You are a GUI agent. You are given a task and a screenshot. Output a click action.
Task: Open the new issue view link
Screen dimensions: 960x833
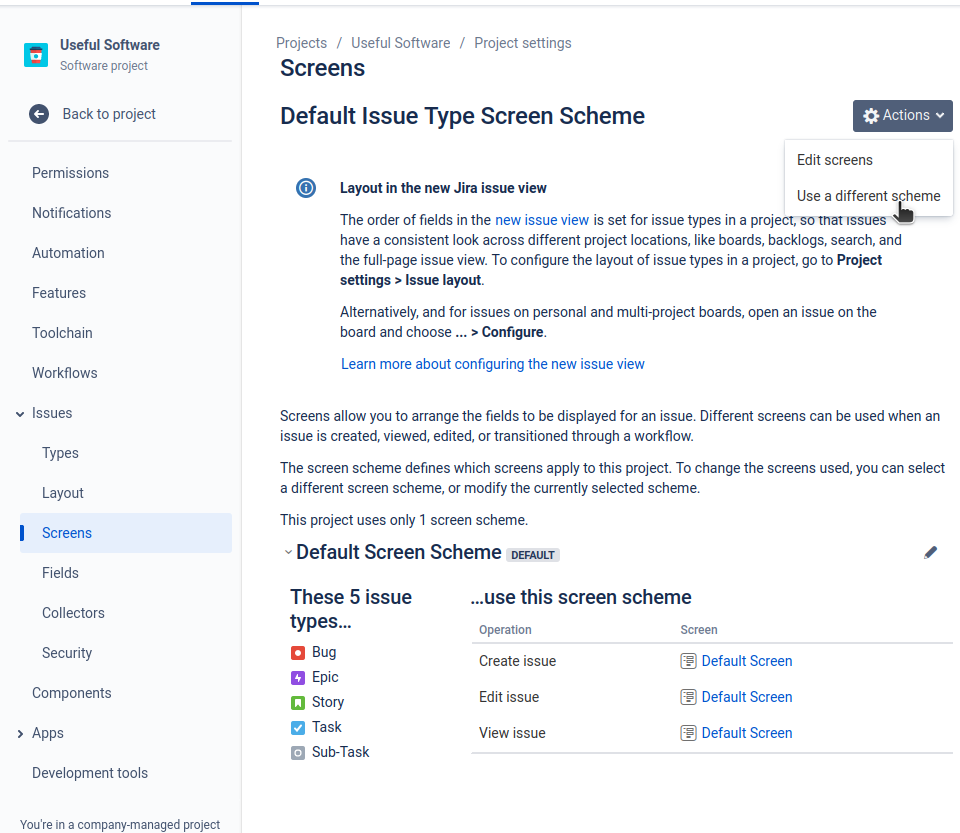point(542,219)
